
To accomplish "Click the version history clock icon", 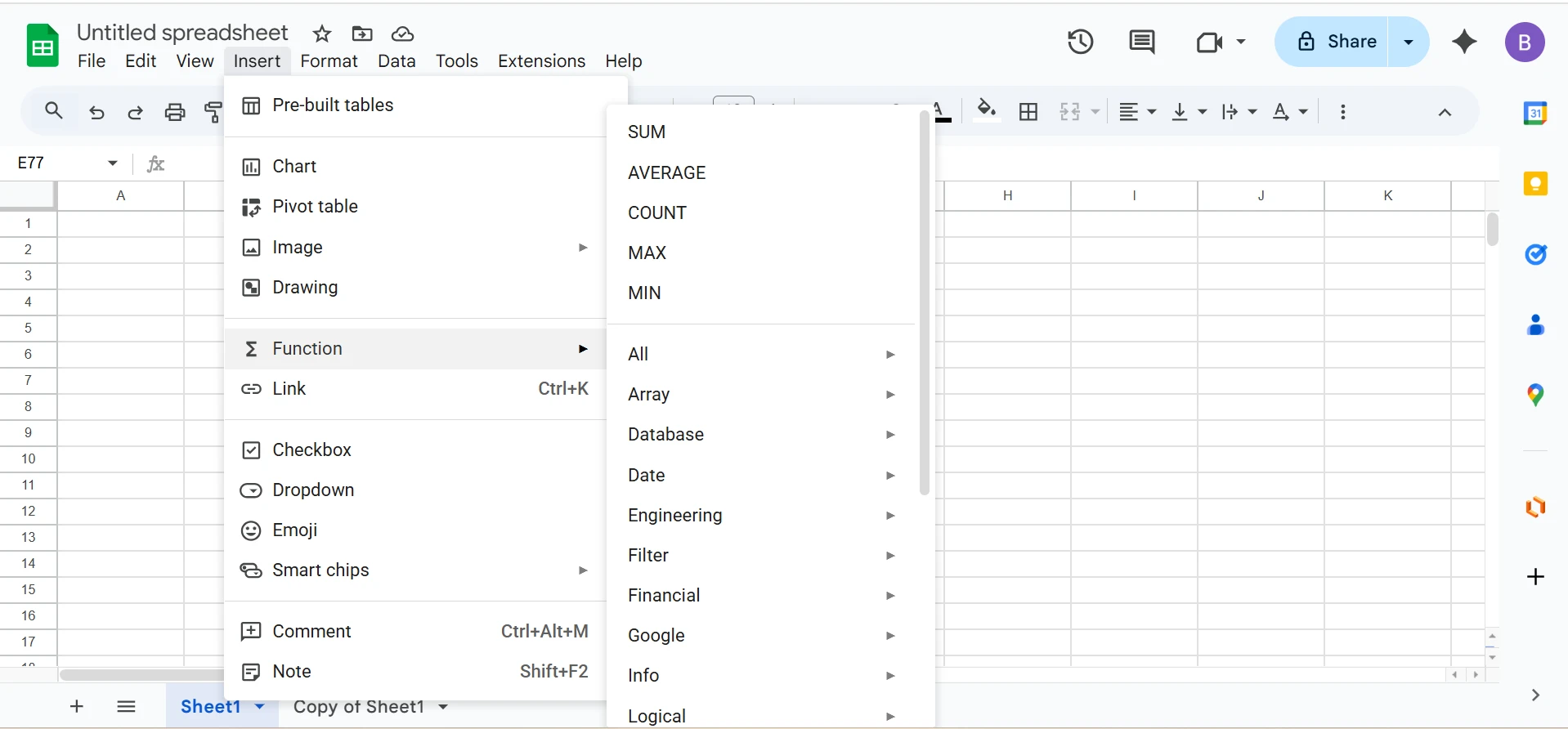I will point(1080,42).
